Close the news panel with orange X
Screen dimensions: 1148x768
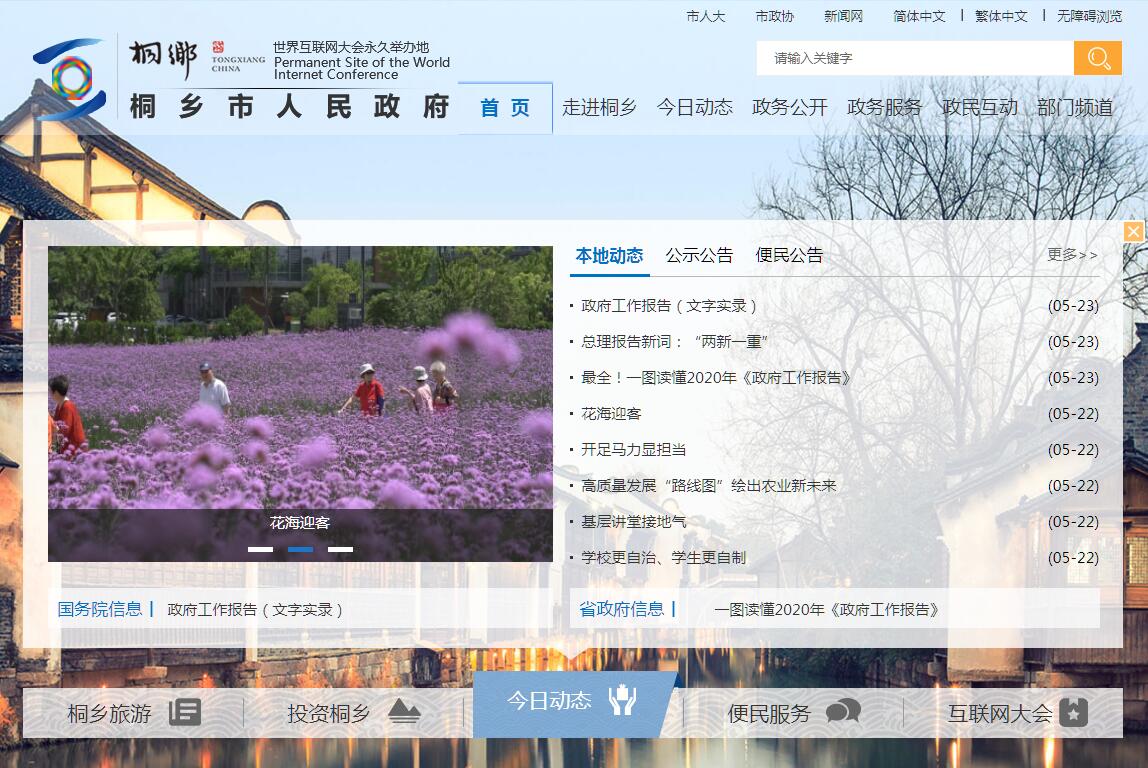click(x=1133, y=232)
